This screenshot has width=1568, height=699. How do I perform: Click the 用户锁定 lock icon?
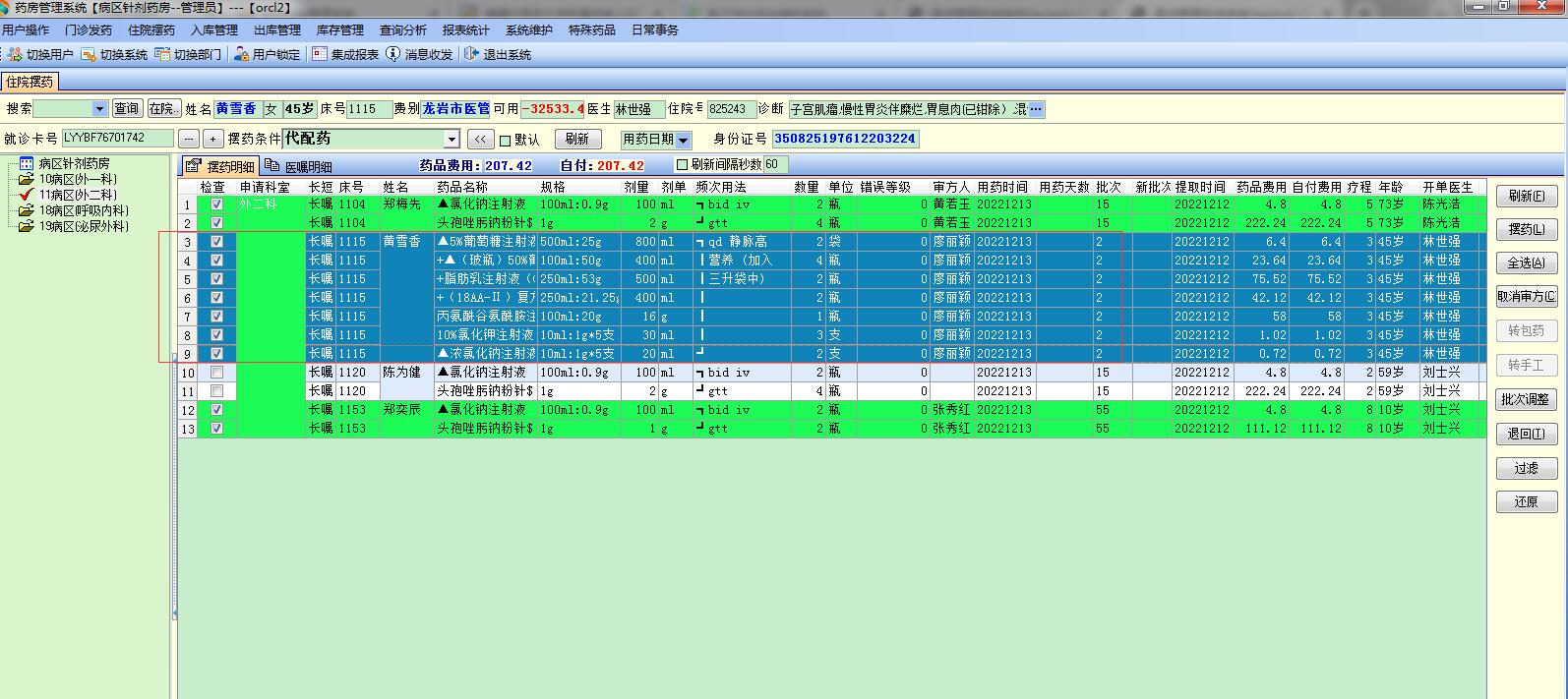click(x=242, y=55)
